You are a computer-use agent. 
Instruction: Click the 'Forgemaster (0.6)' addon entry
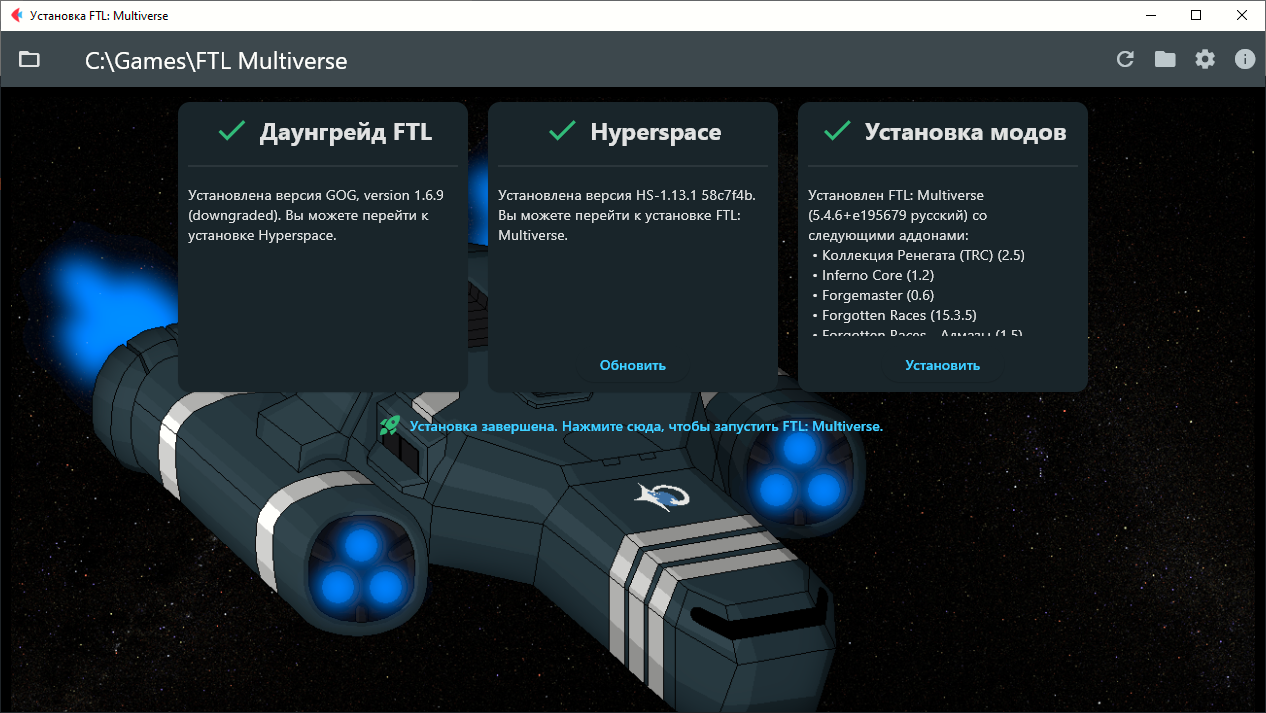[x=878, y=295]
